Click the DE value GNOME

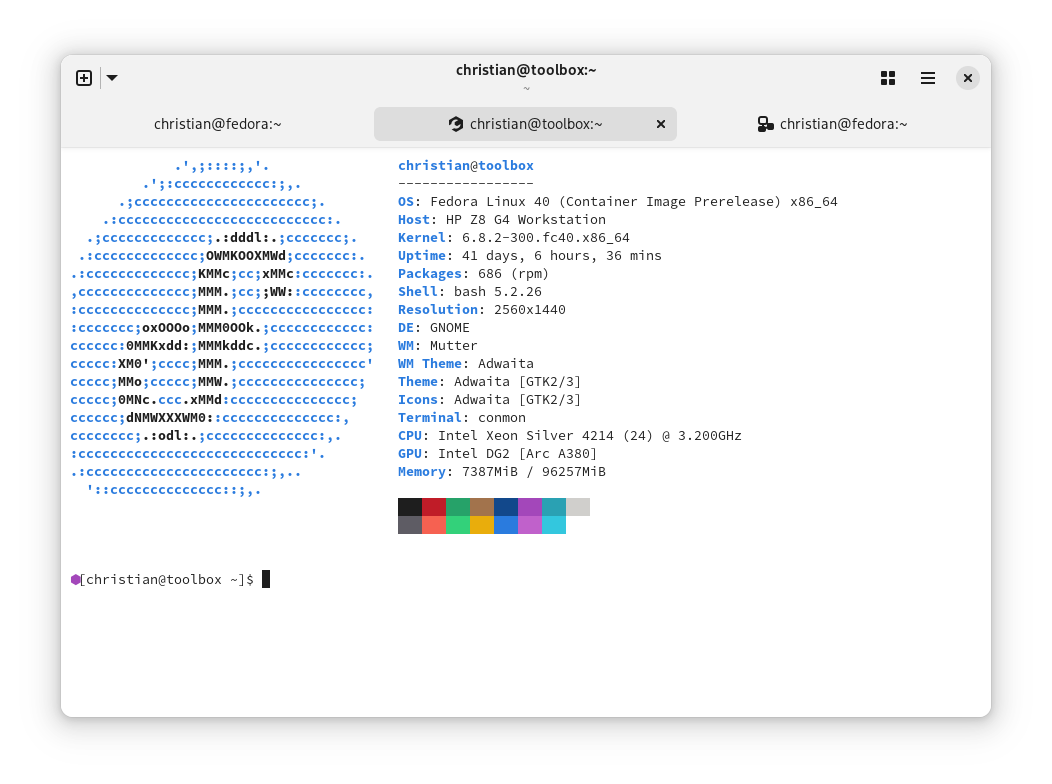click(450, 329)
